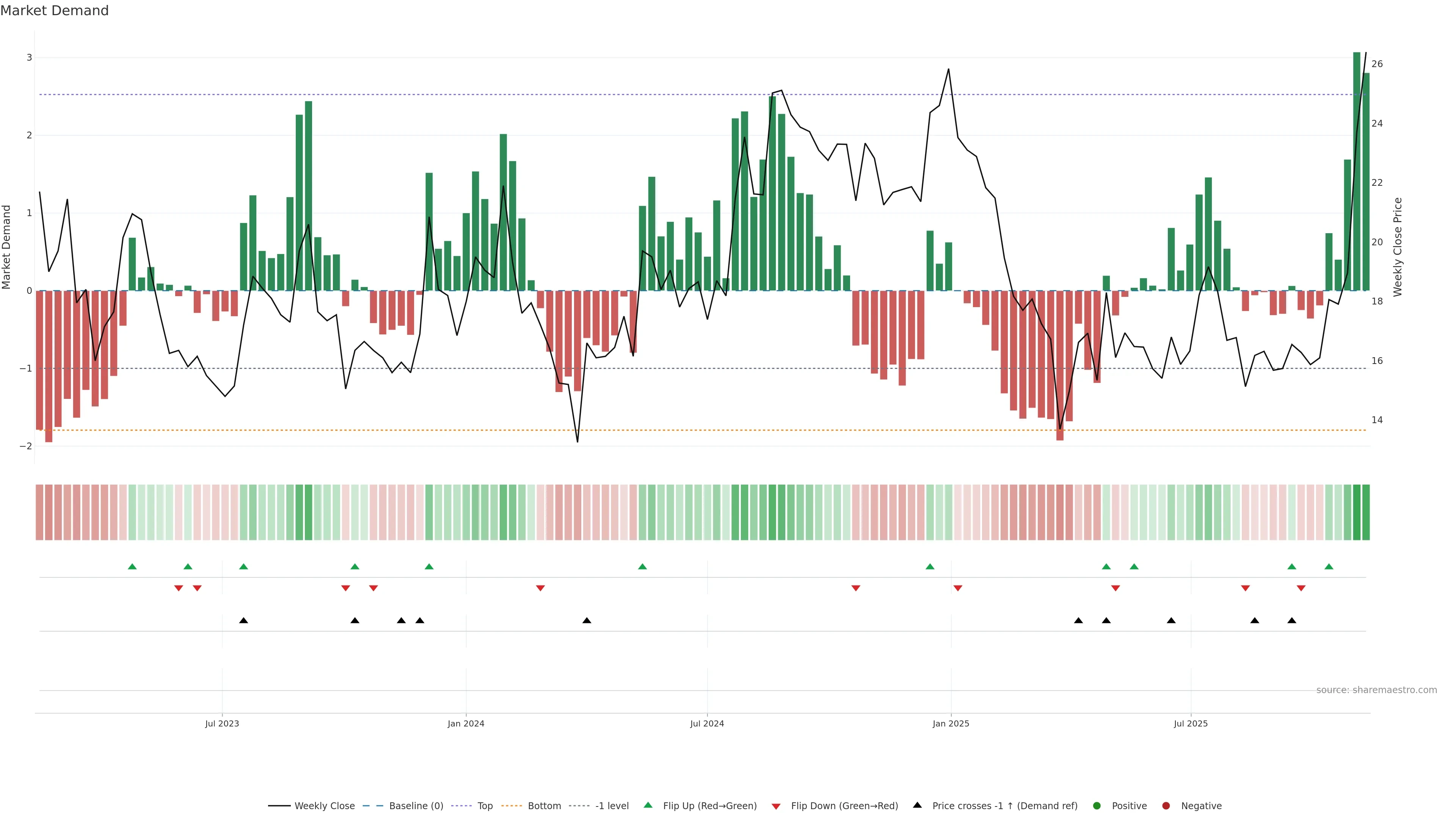Click the green Flip Up legend triangle
The height and width of the screenshot is (819, 1456).
click(648, 805)
